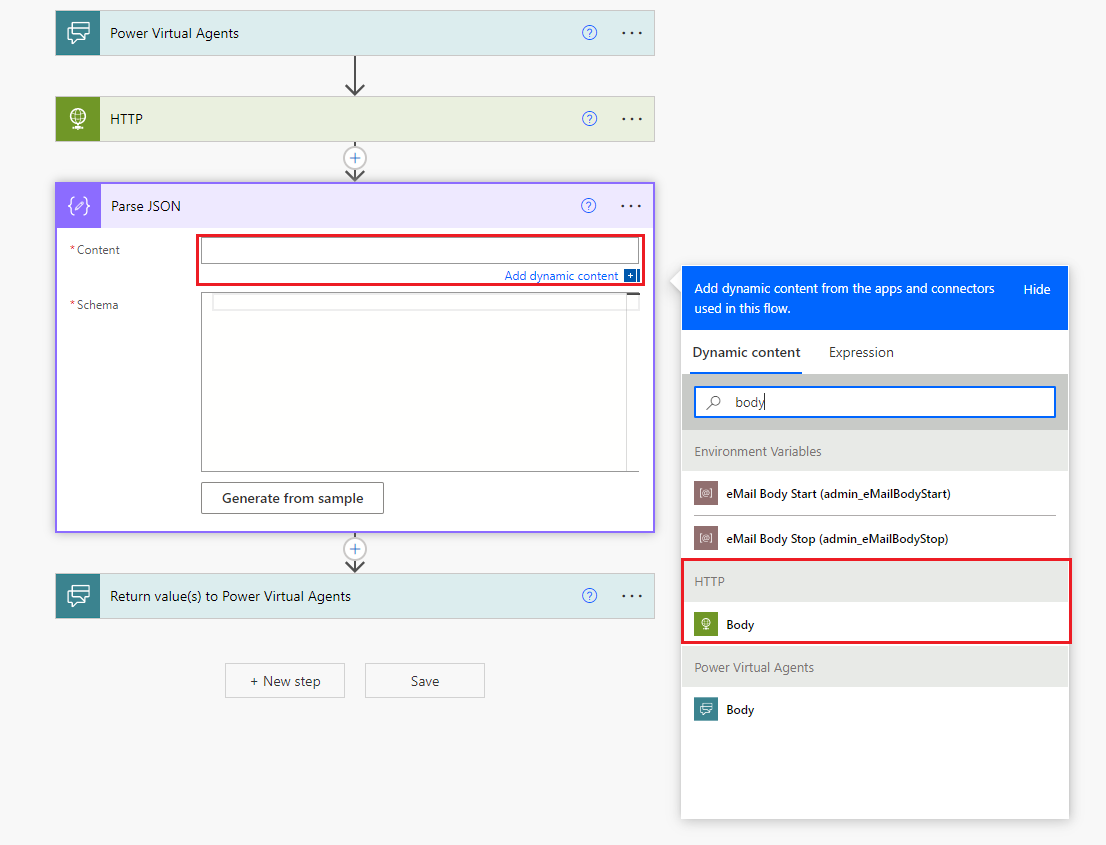The height and width of the screenshot is (845, 1106).
Task: Open help for the HTTP step
Action: point(589,119)
